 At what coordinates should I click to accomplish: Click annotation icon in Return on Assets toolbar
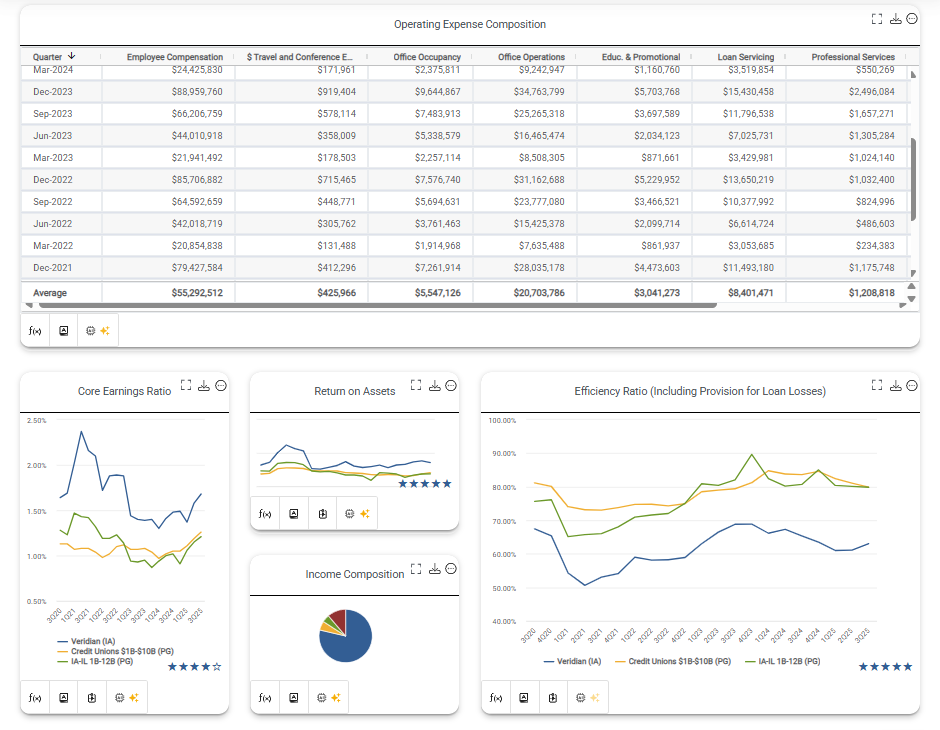click(294, 514)
